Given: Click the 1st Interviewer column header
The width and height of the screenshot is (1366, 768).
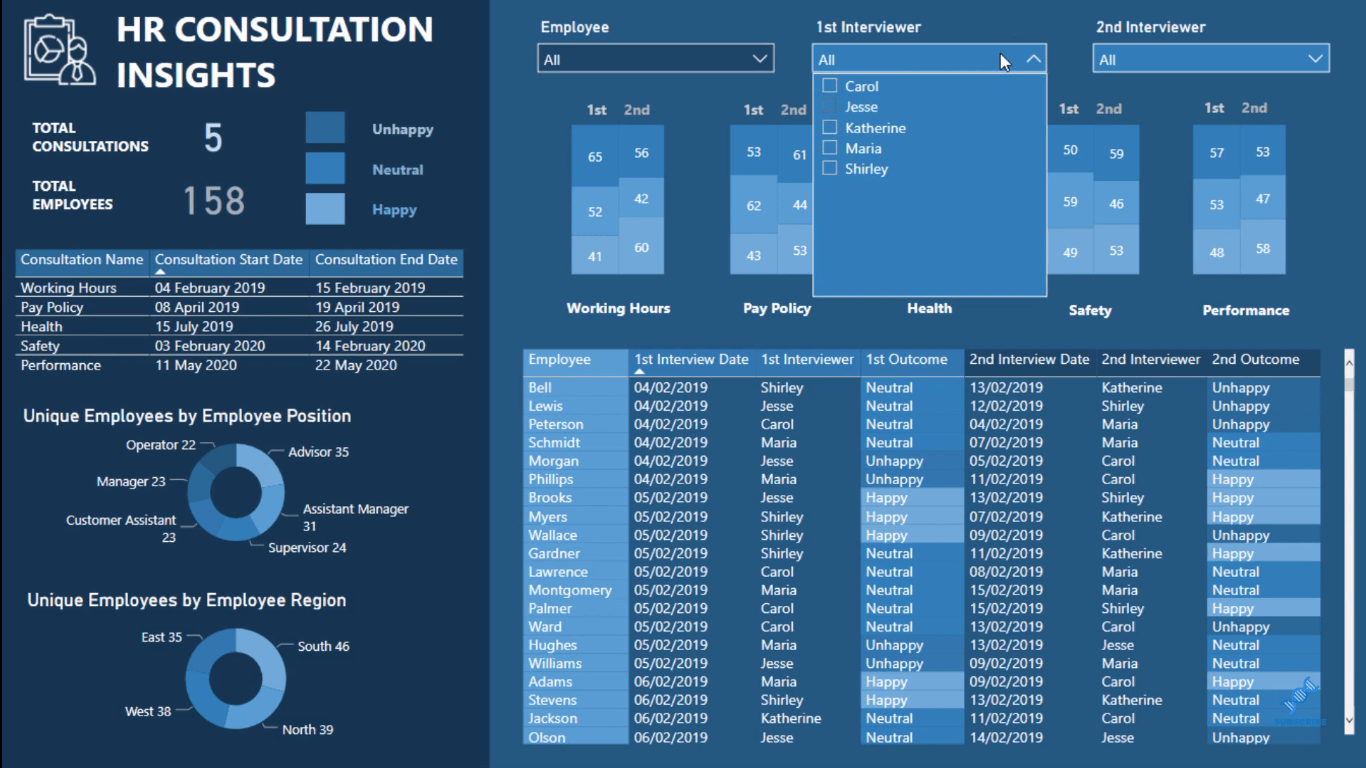Looking at the screenshot, I should tap(808, 360).
